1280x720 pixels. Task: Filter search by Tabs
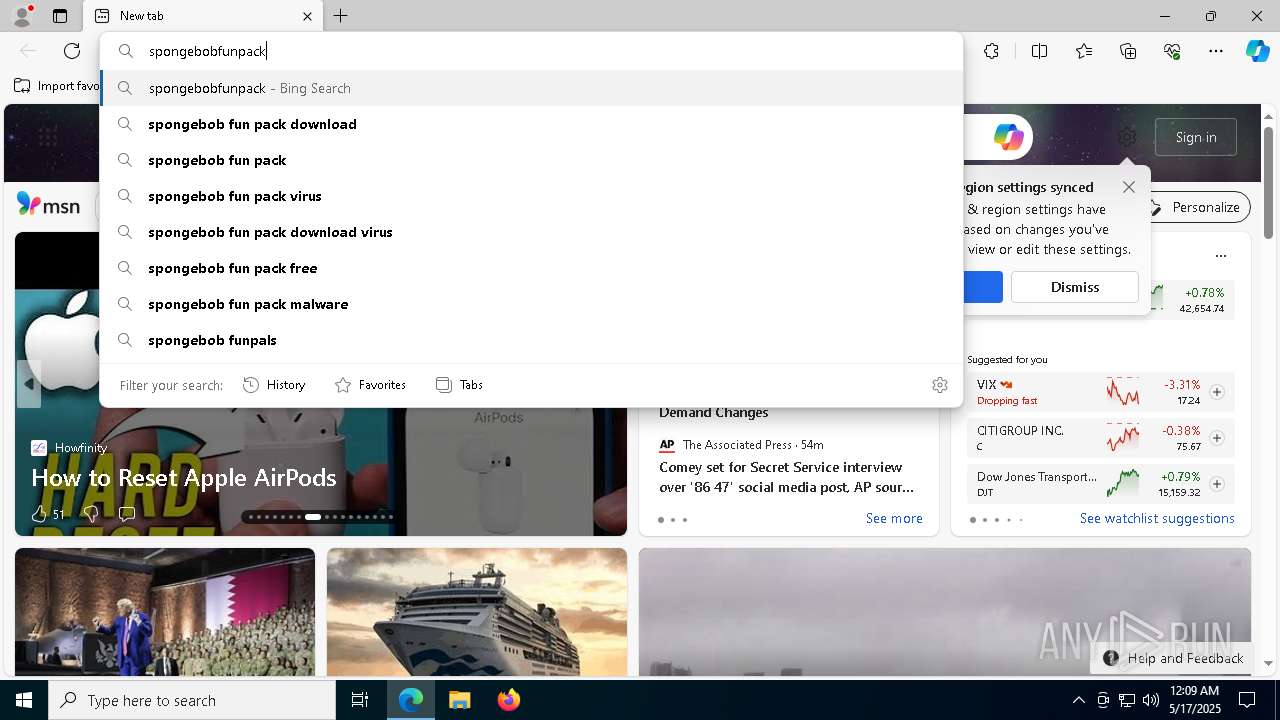(x=459, y=385)
